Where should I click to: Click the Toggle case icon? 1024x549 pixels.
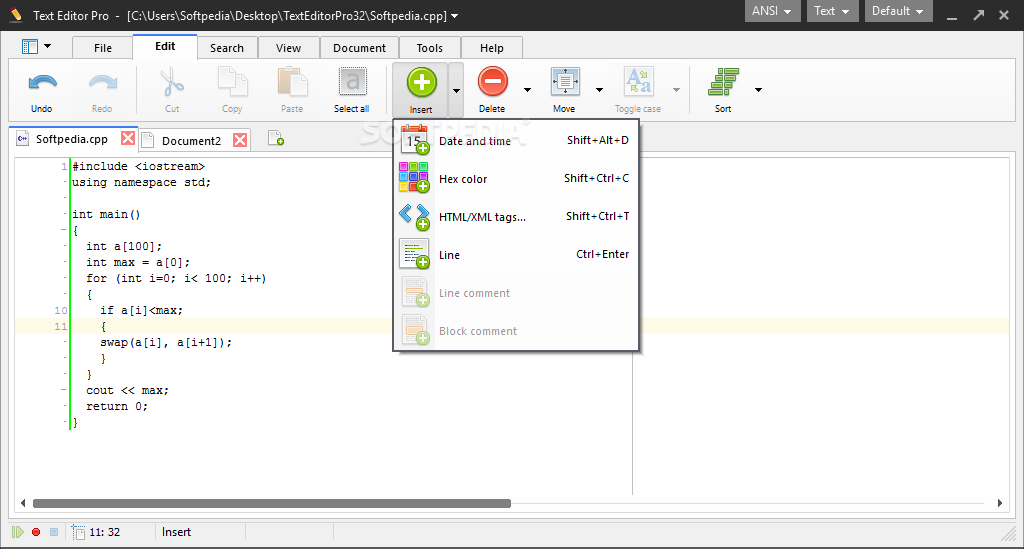638,82
